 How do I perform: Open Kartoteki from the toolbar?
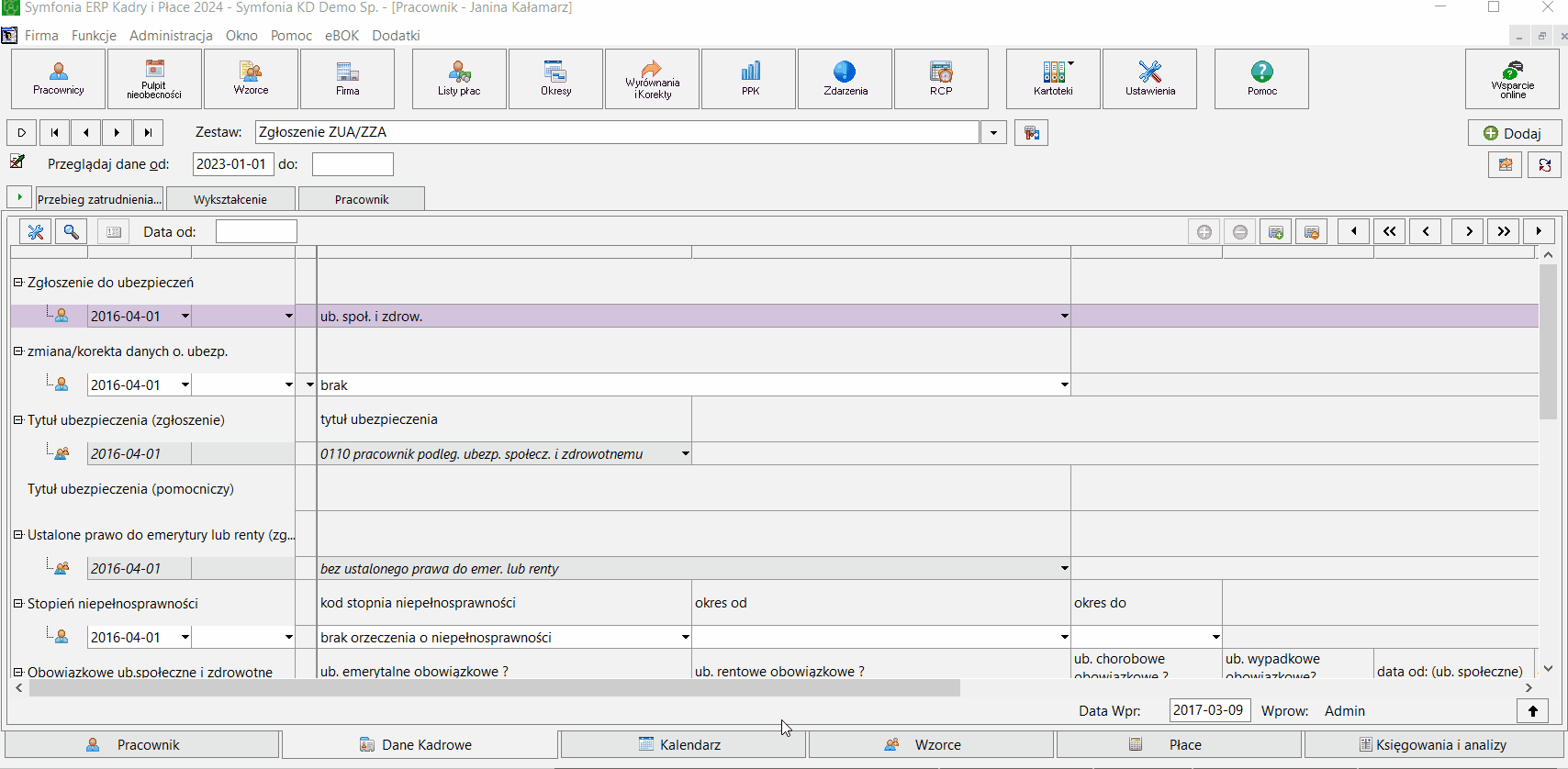(x=1053, y=79)
